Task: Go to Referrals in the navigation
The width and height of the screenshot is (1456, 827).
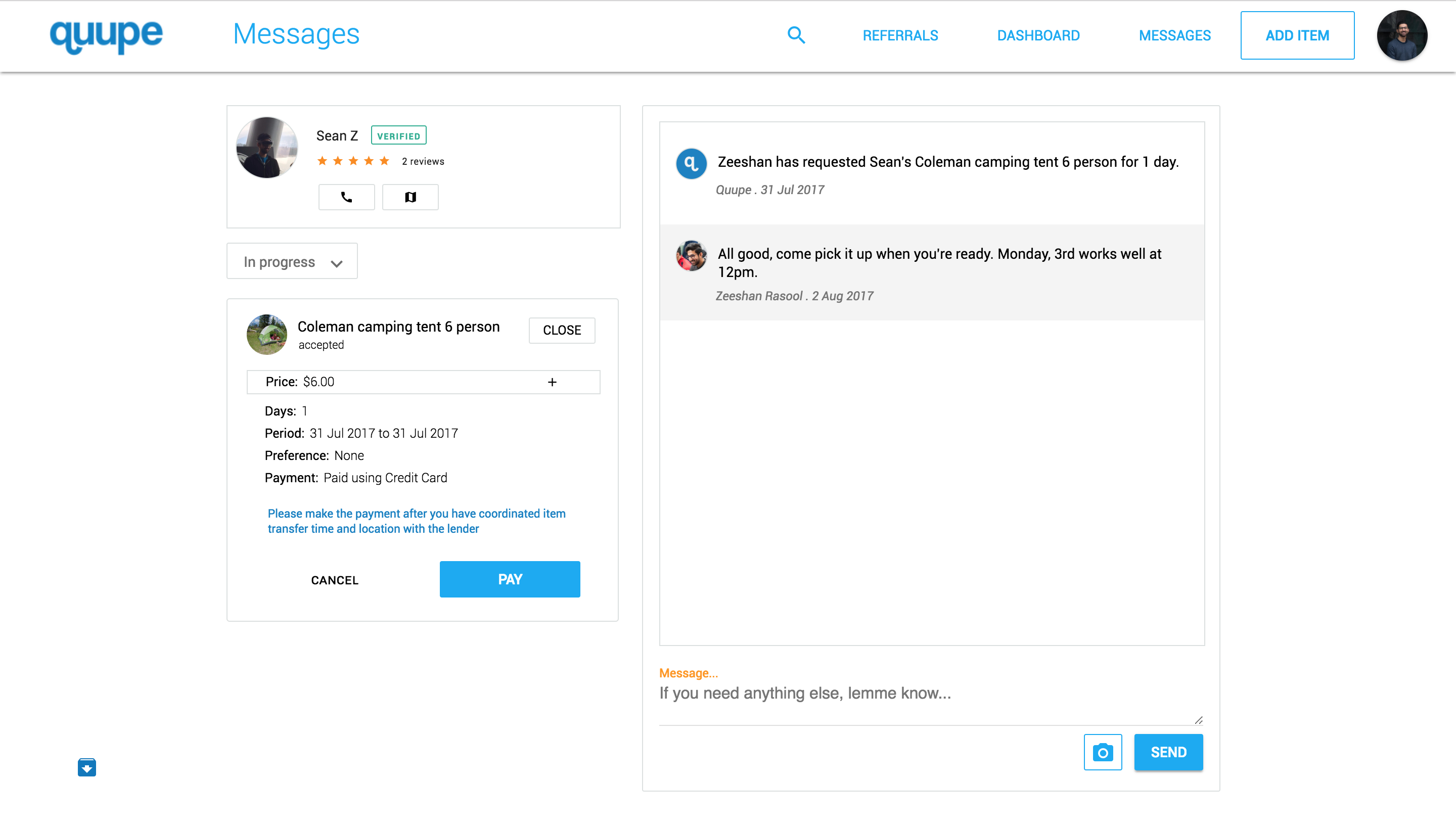Action: click(x=900, y=35)
